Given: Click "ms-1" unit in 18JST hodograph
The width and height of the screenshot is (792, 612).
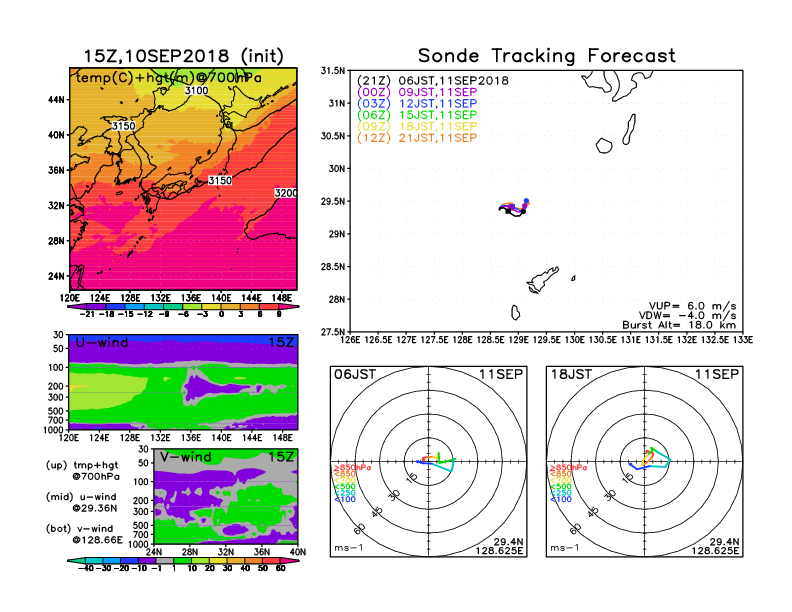Looking at the screenshot, I should tap(565, 548).
